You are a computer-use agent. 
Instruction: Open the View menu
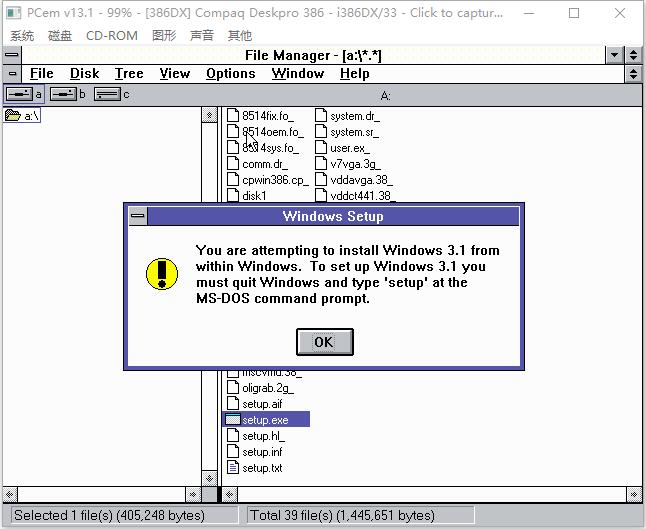point(175,74)
